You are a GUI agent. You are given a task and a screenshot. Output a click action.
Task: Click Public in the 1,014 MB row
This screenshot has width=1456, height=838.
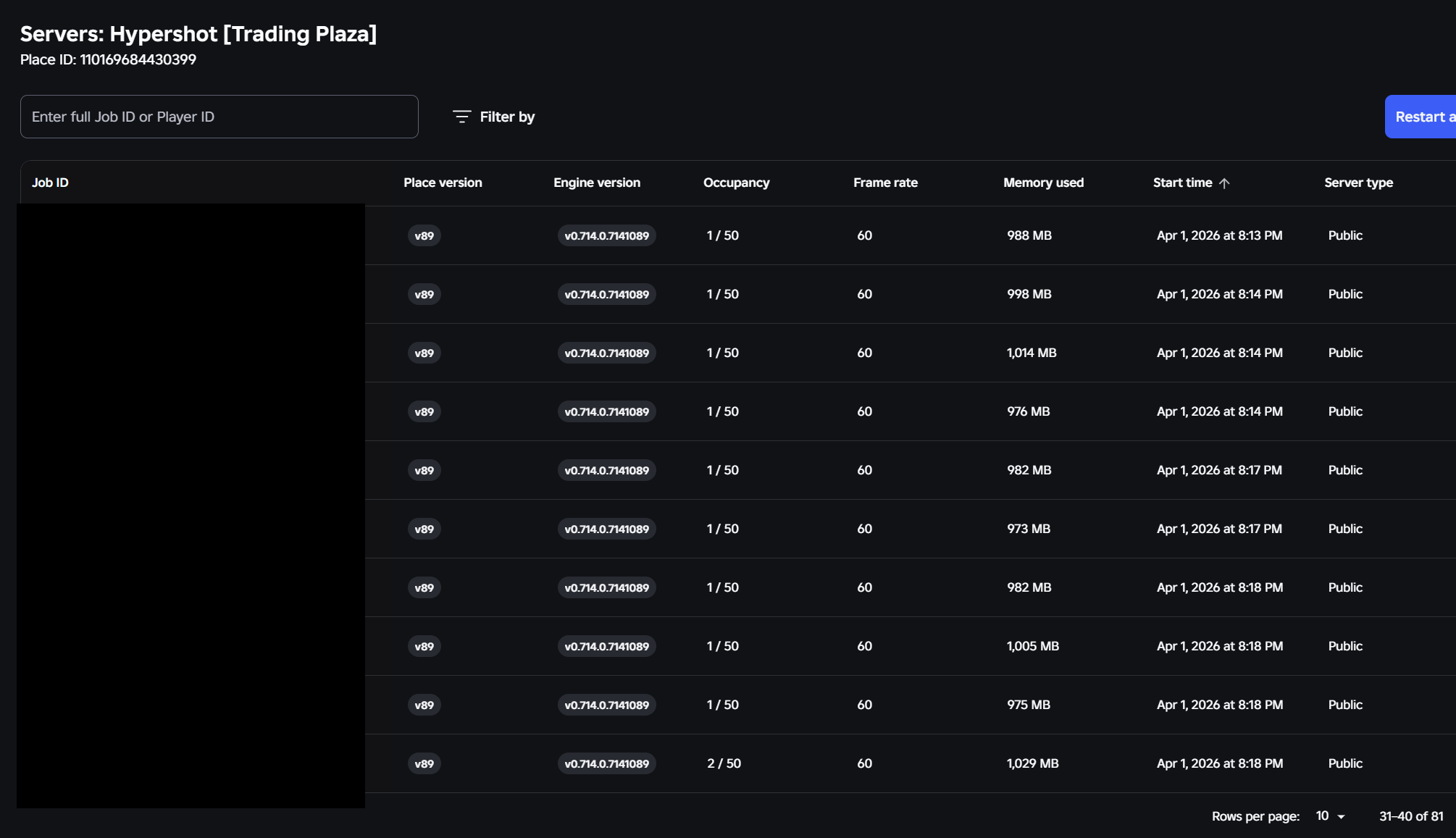(1345, 353)
